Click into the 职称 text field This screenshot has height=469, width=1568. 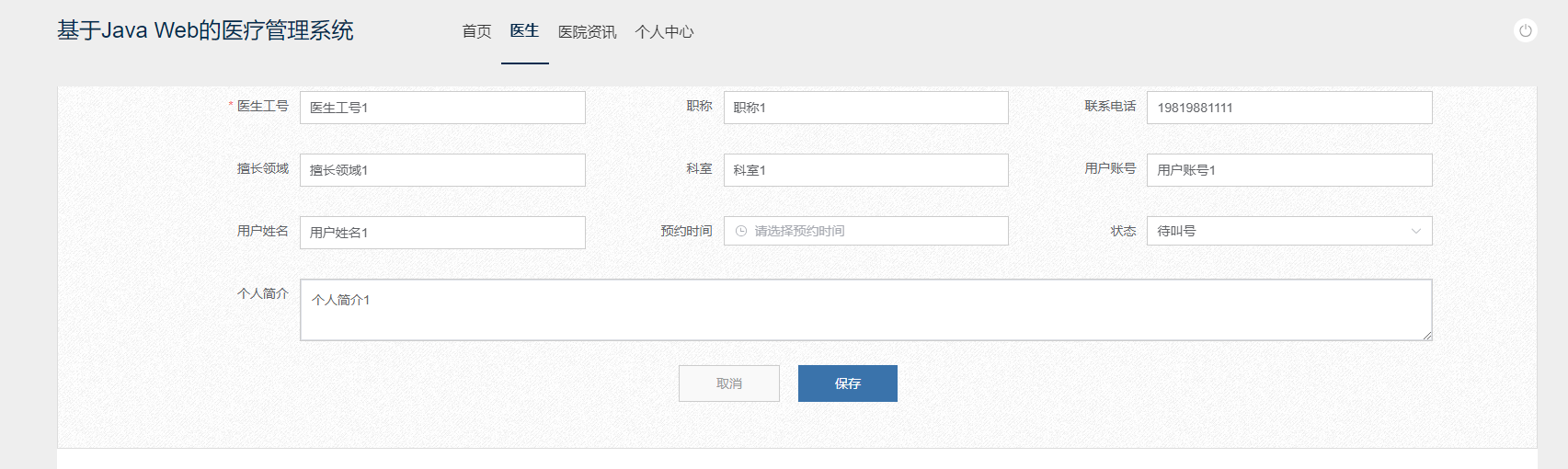[865, 108]
